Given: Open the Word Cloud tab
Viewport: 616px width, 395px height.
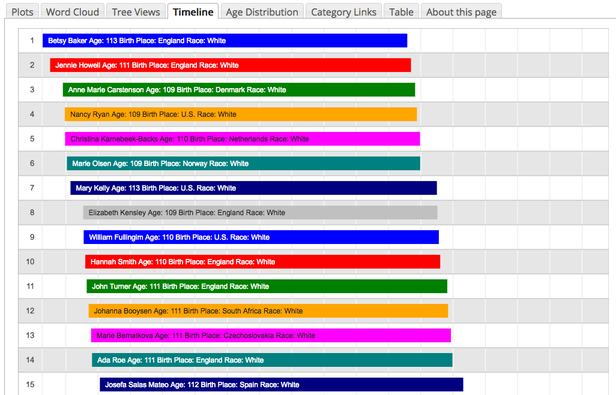Looking at the screenshot, I should [72, 12].
